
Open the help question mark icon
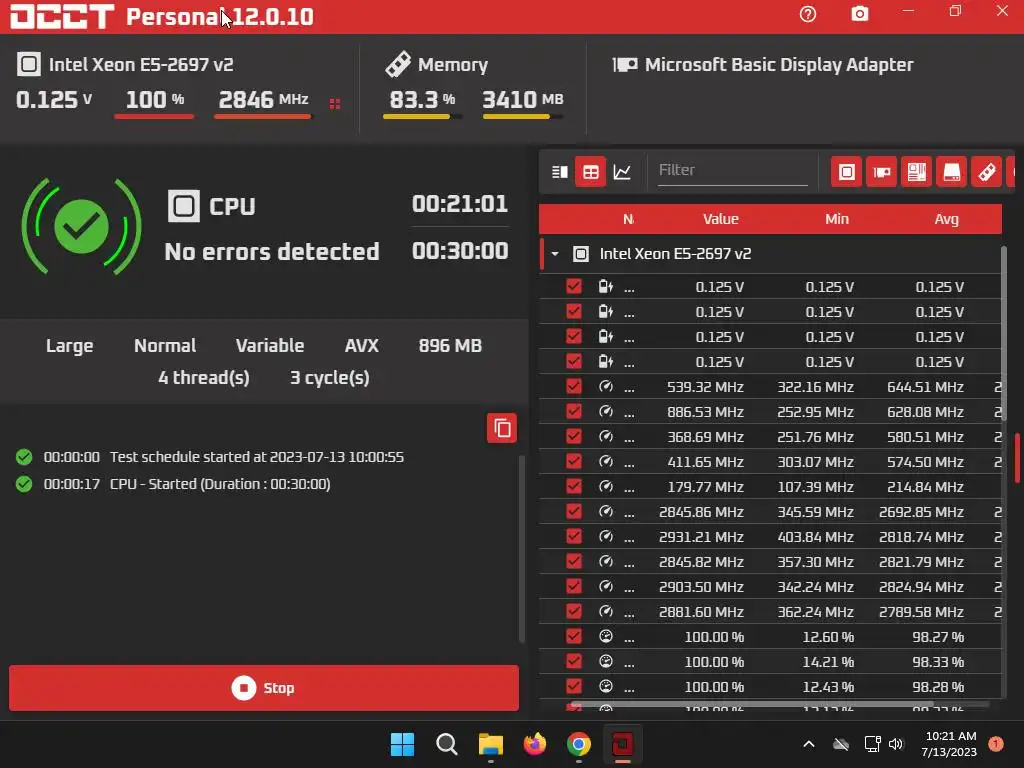808,14
